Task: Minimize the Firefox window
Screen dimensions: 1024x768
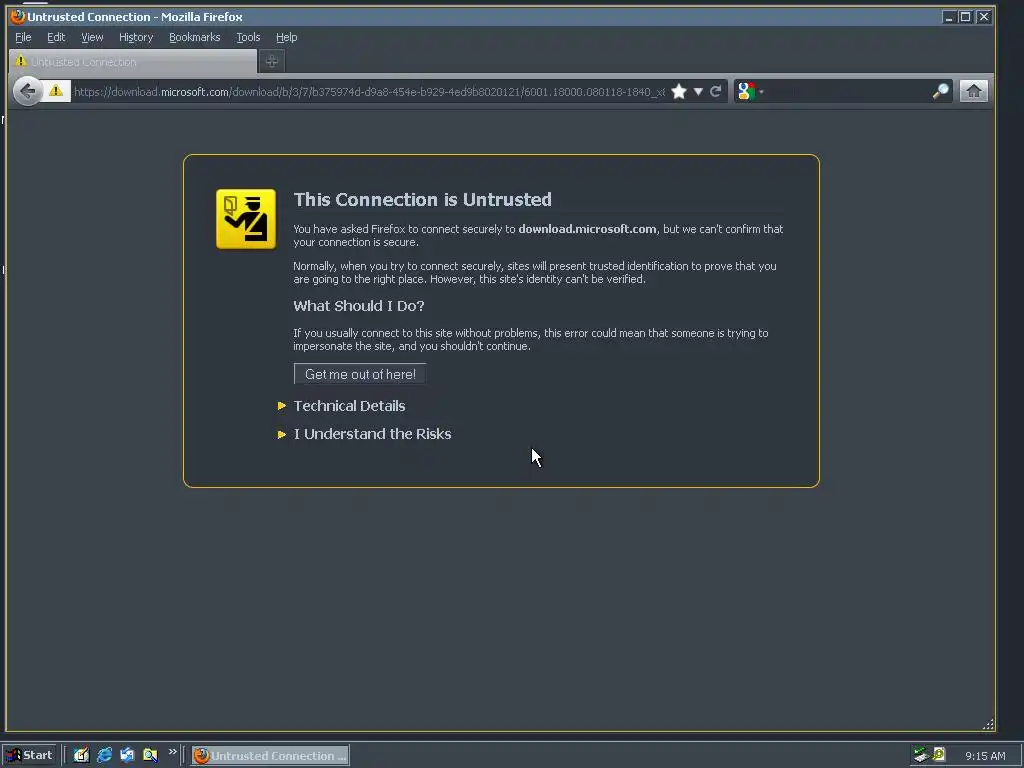Action: click(x=949, y=17)
